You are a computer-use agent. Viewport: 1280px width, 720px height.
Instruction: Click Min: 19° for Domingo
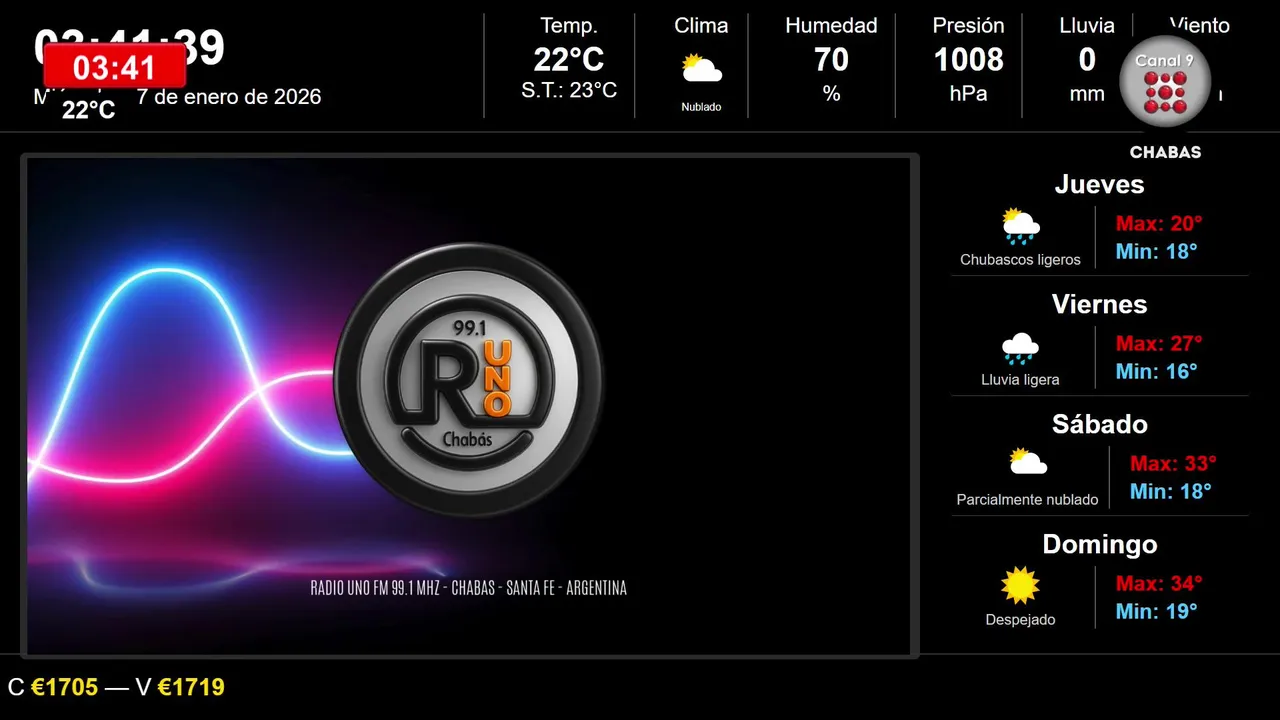1156,611
